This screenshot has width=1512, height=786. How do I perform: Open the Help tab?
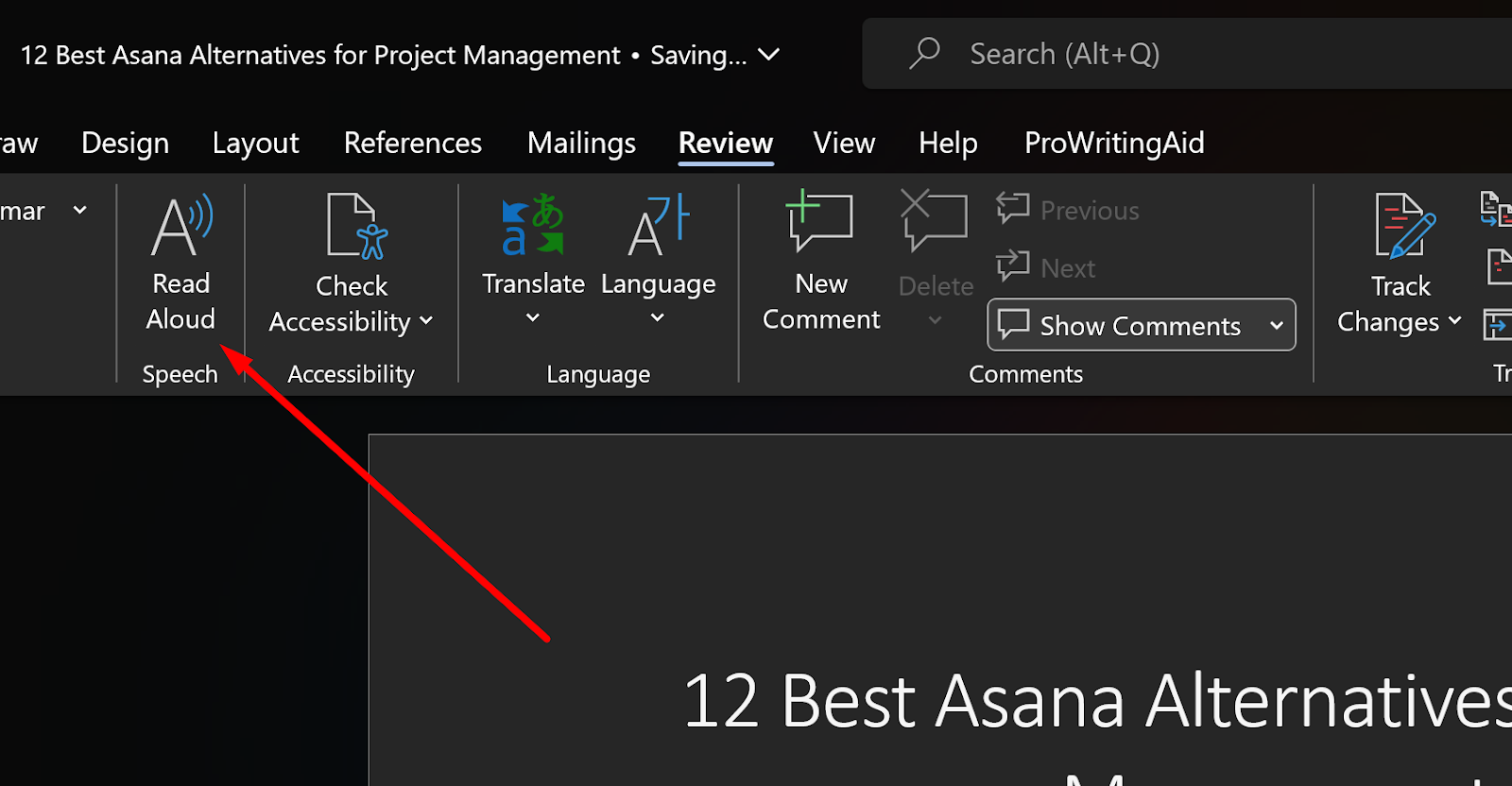(x=948, y=143)
